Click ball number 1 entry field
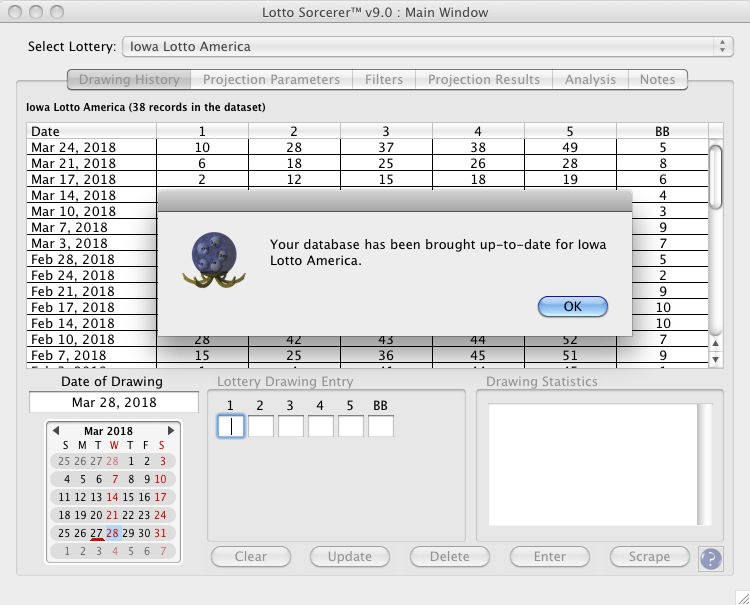The image size is (750, 605). click(231, 426)
